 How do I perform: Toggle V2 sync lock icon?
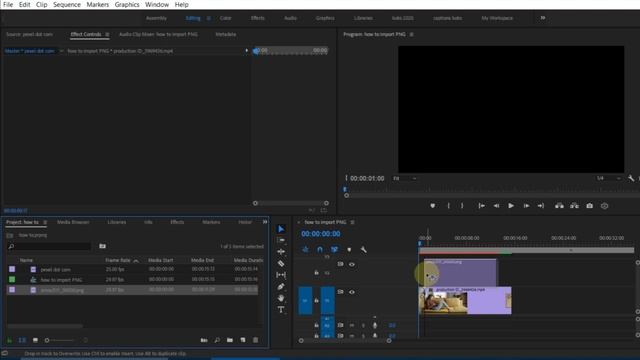pos(340,264)
